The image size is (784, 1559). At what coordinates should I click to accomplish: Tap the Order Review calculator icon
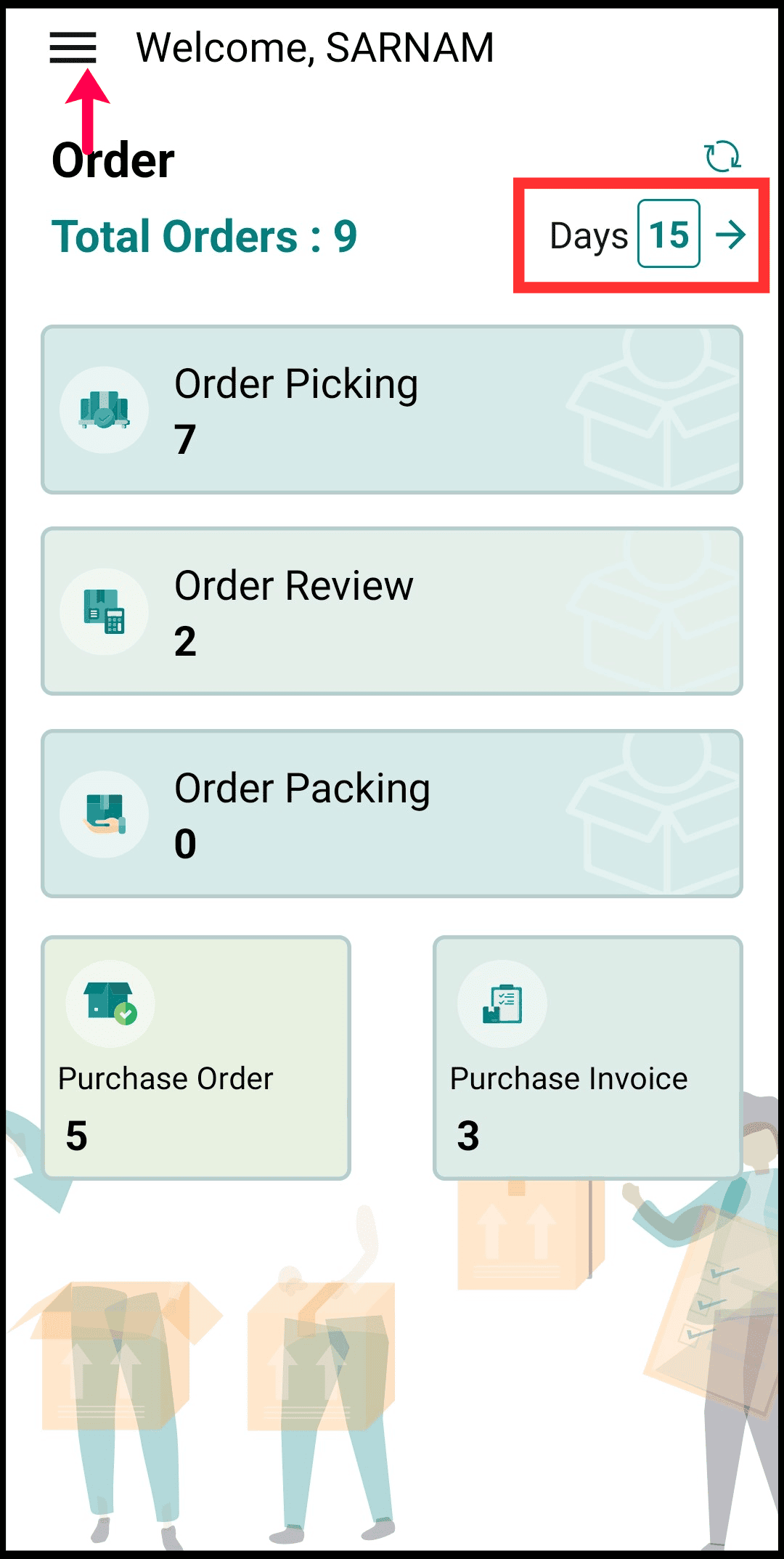click(105, 611)
